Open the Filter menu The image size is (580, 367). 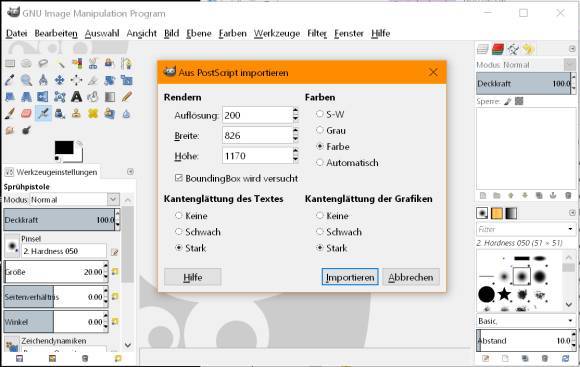point(317,33)
